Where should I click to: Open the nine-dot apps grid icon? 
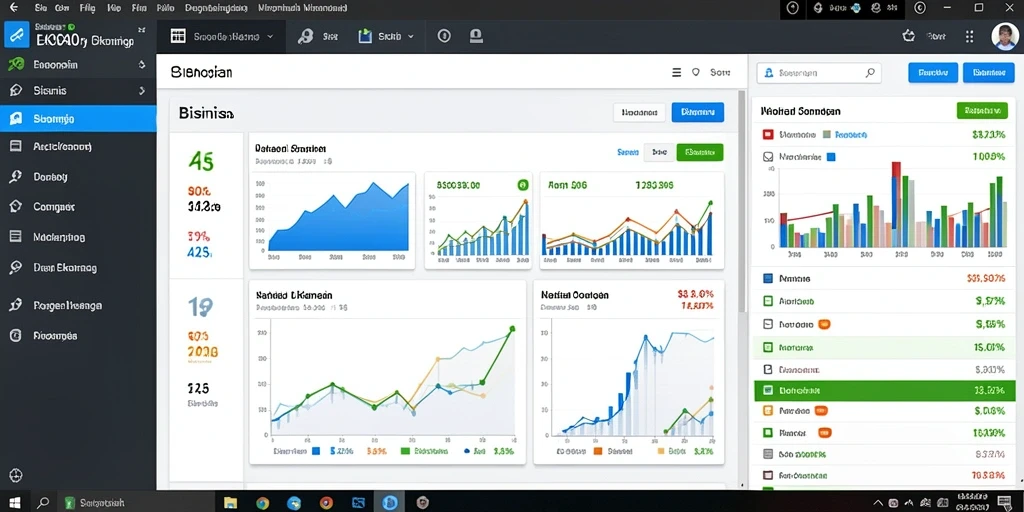pyautogui.click(x=969, y=37)
